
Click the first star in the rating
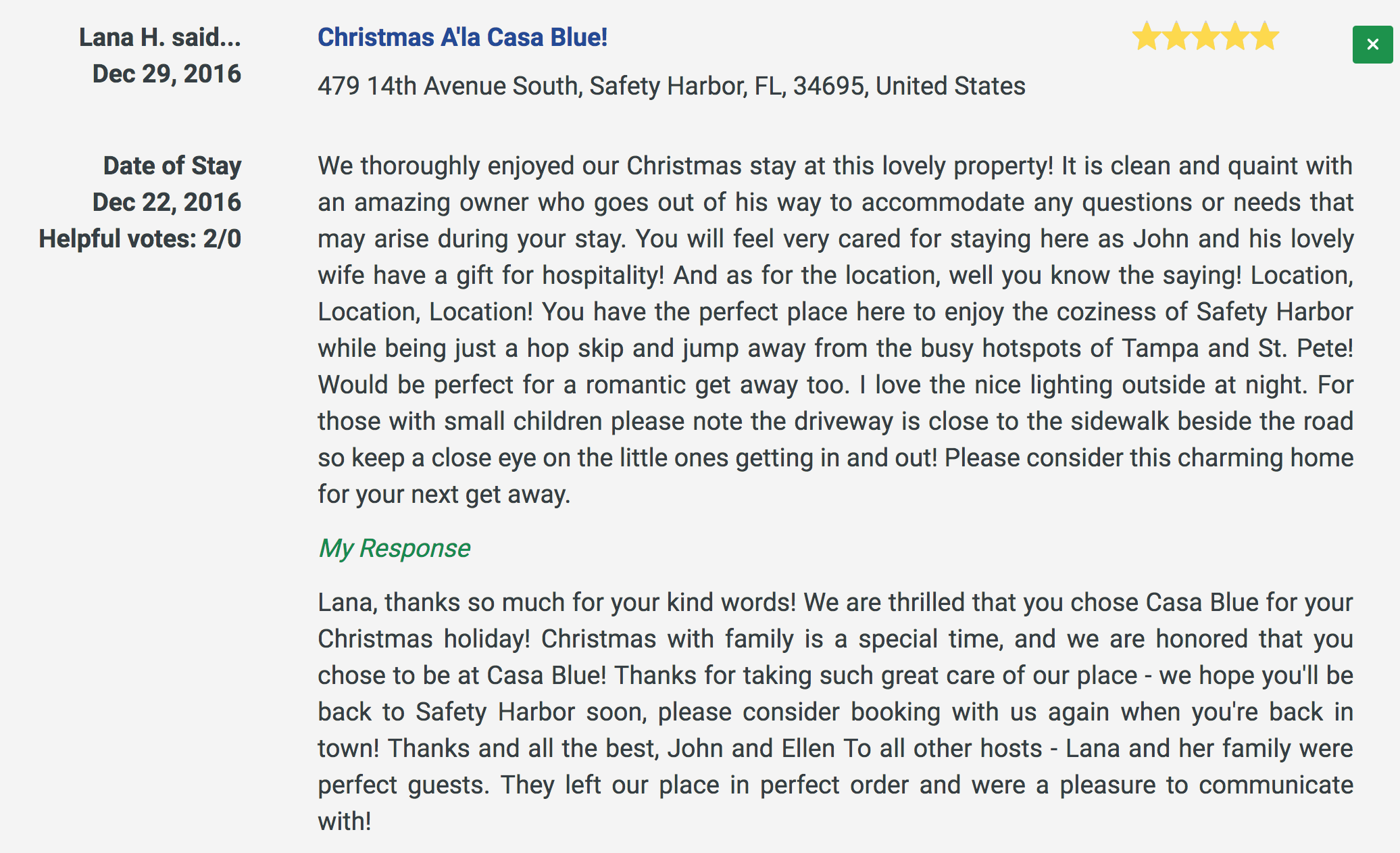click(1147, 36)
